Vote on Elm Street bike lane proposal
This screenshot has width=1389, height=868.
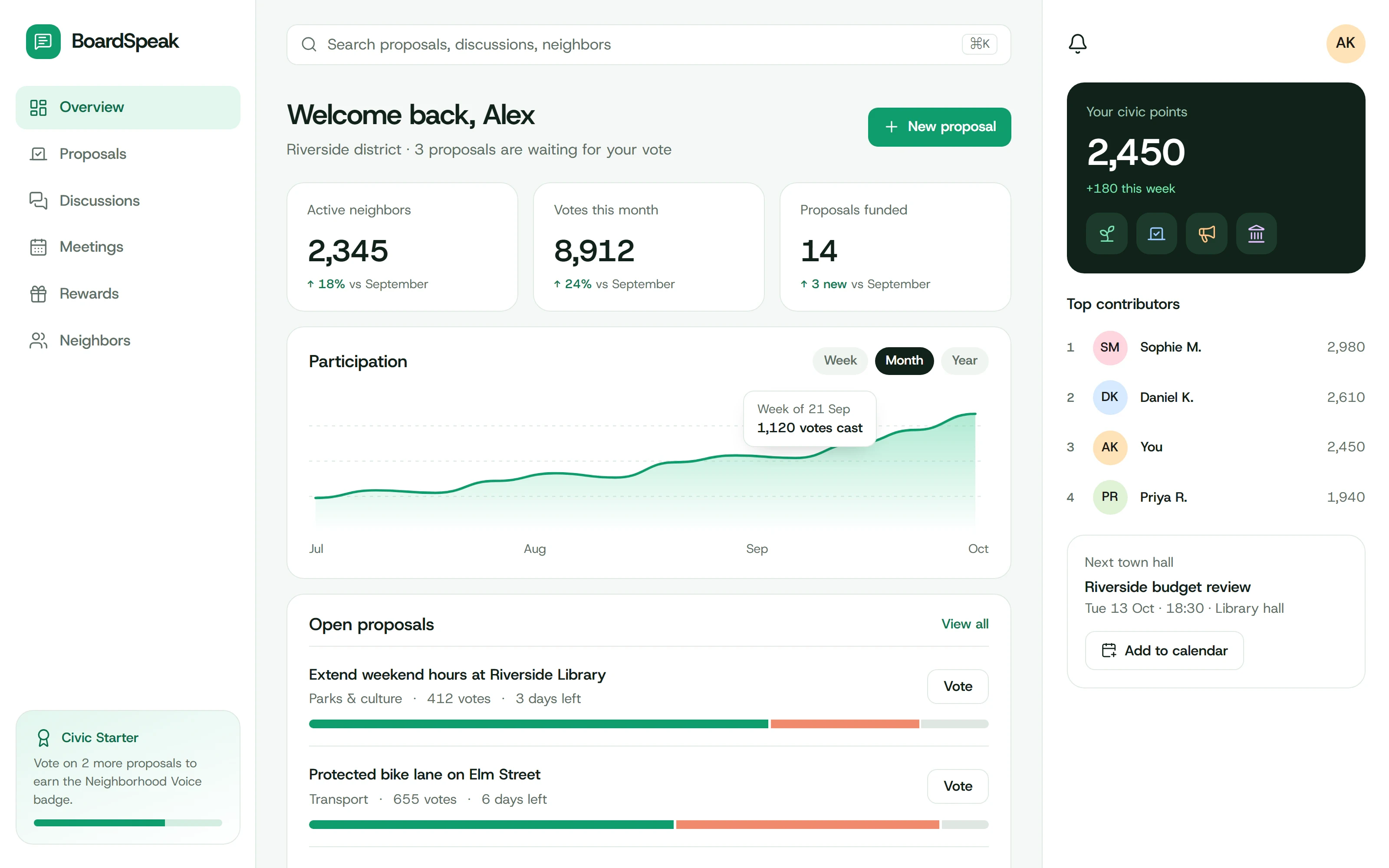click(958, 786)
